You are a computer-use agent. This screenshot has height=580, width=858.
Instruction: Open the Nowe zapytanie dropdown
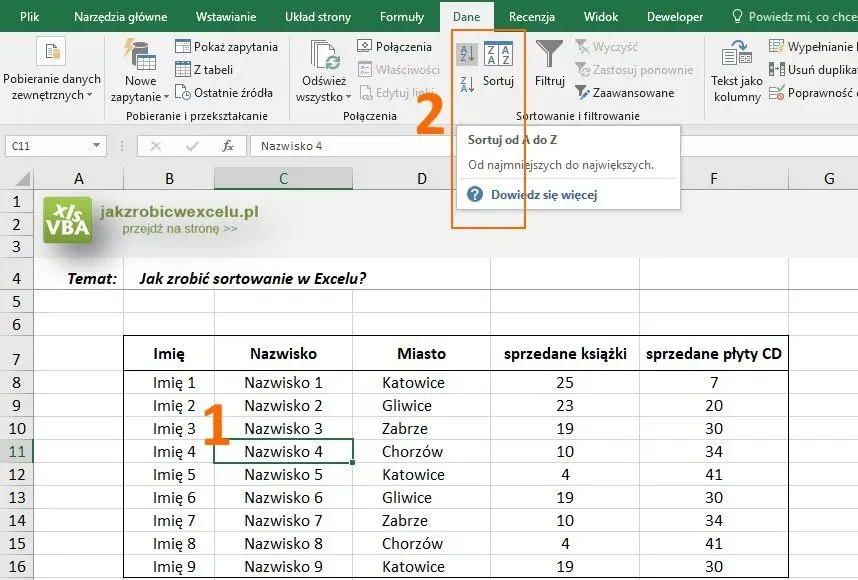(x=140, y=89)
